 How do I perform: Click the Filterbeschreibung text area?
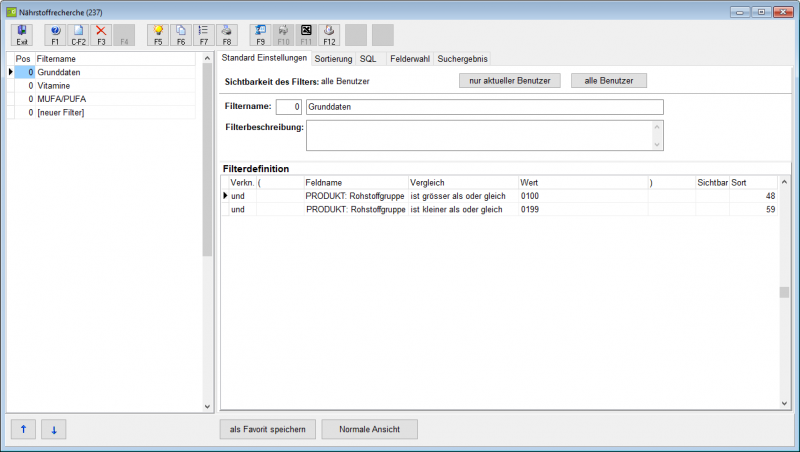(x=480, y=136)
